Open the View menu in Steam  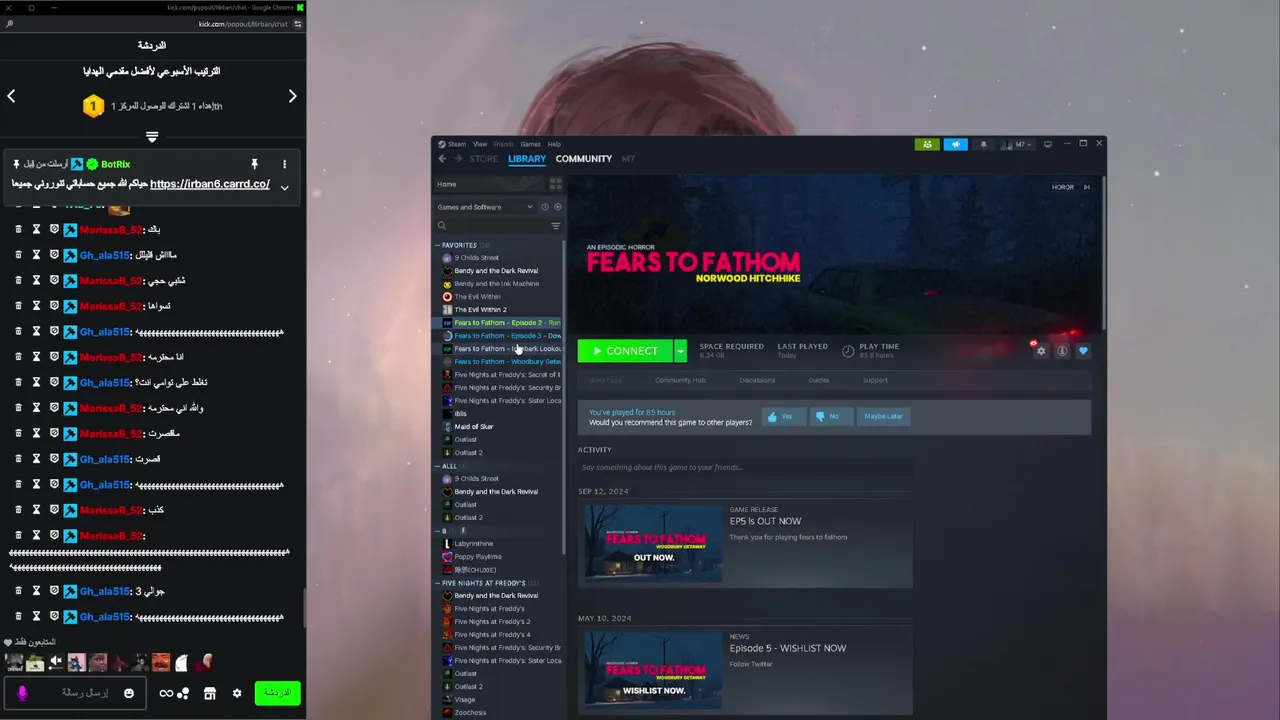tap(480, 144)
